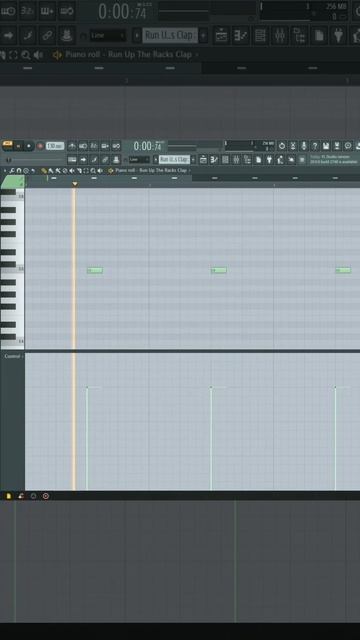
Task: Click the plugin picker plug icon in bright toolbar
Action: 269,160
